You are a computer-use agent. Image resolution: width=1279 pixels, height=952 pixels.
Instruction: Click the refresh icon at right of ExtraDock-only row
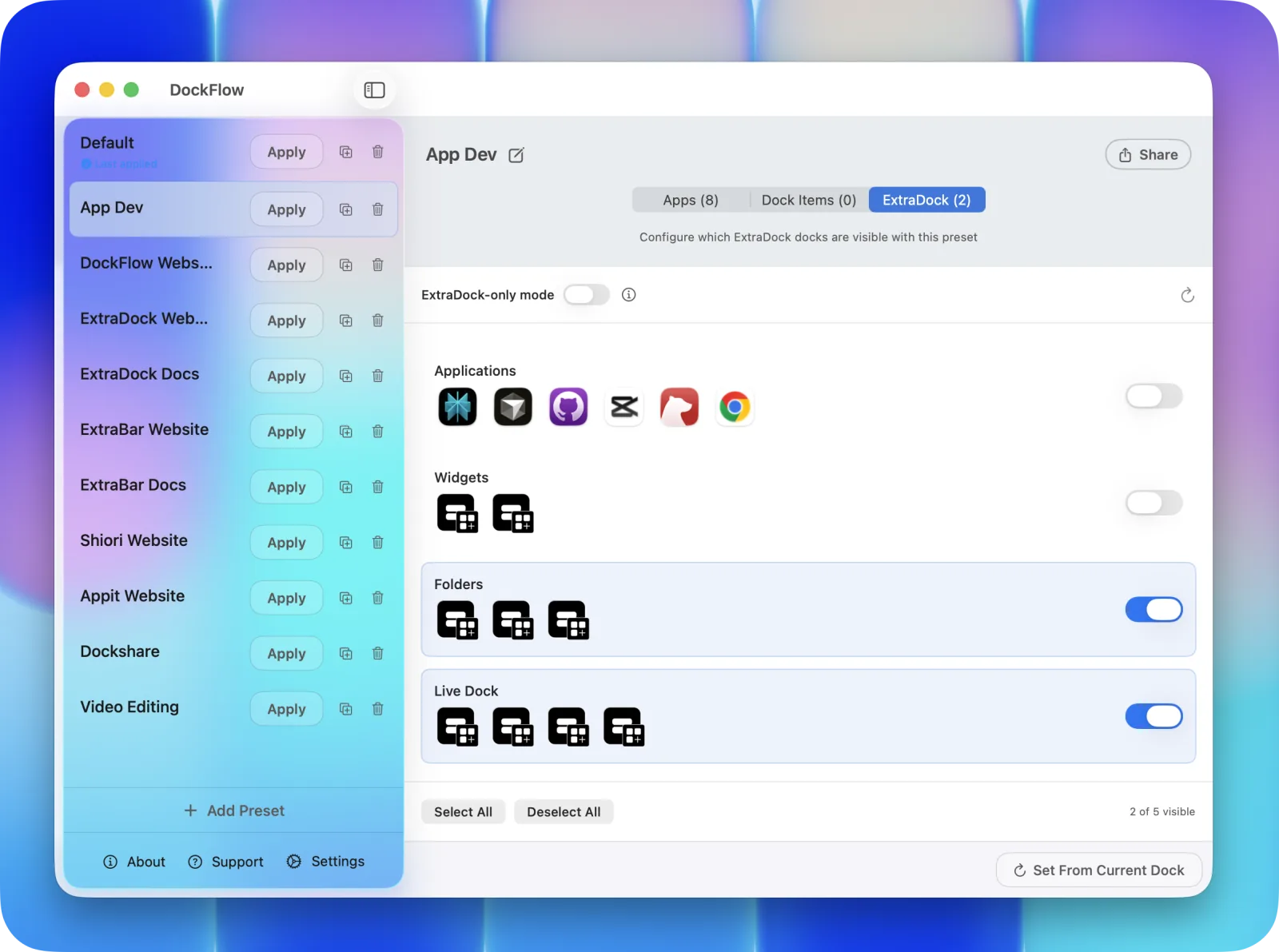point(1188,295)
